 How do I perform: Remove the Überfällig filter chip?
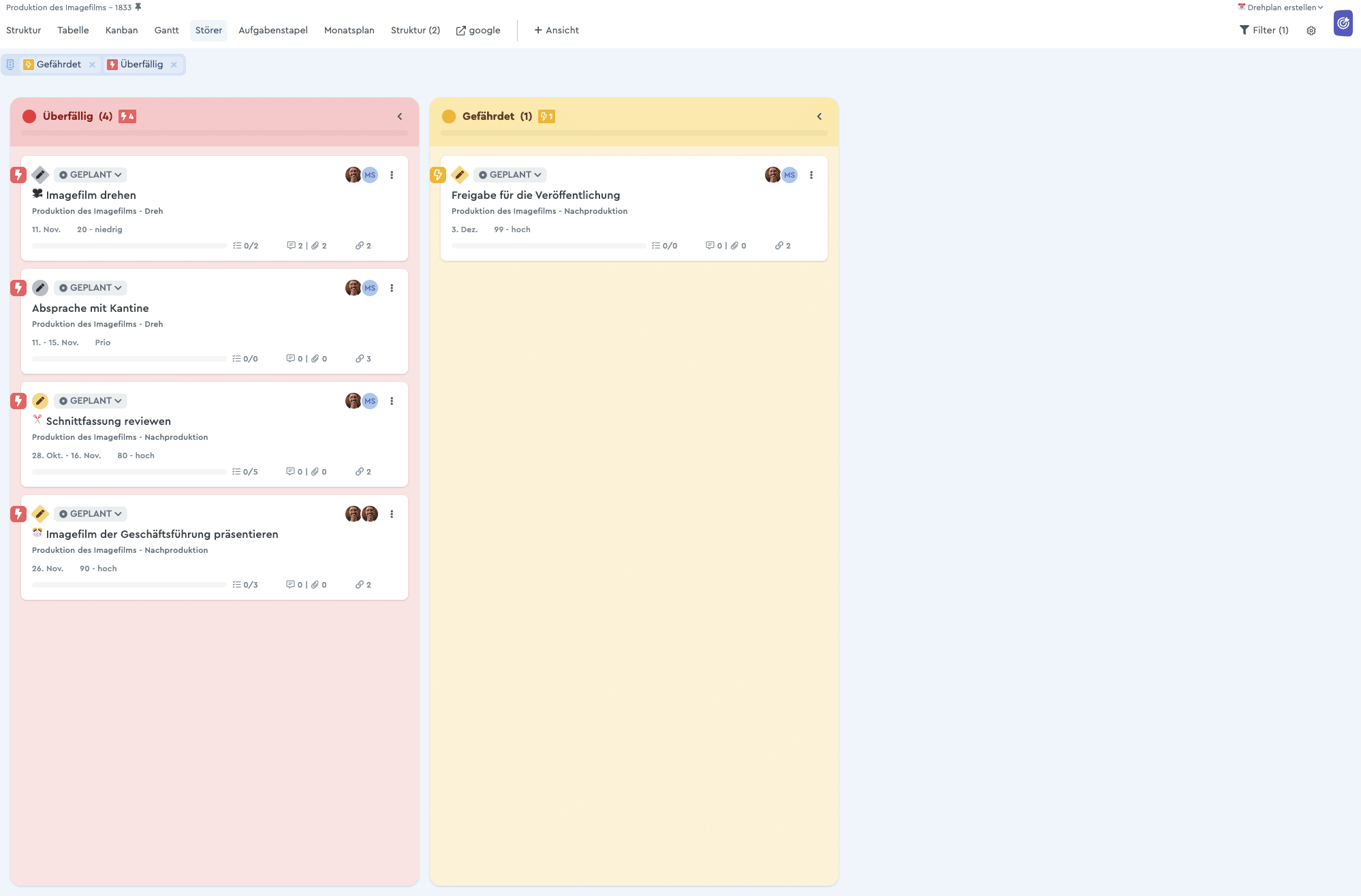(x=174, y=65)
